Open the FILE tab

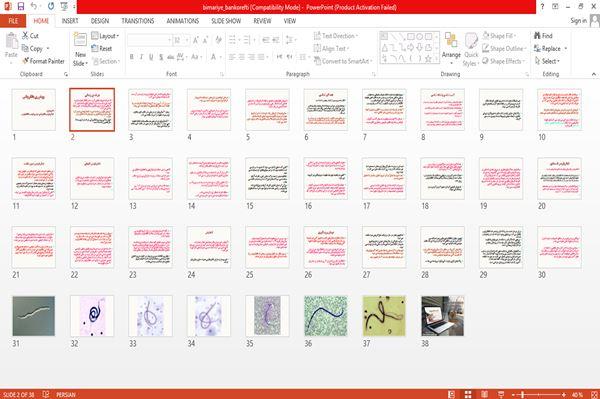coord(13,21)
